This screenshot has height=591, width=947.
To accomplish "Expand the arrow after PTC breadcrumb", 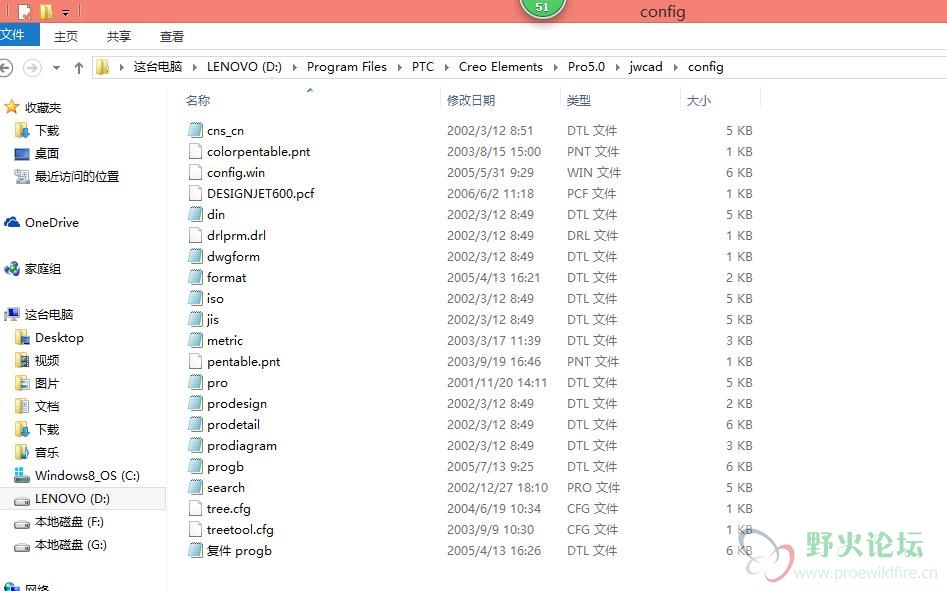I will click(x=446, y=67).
